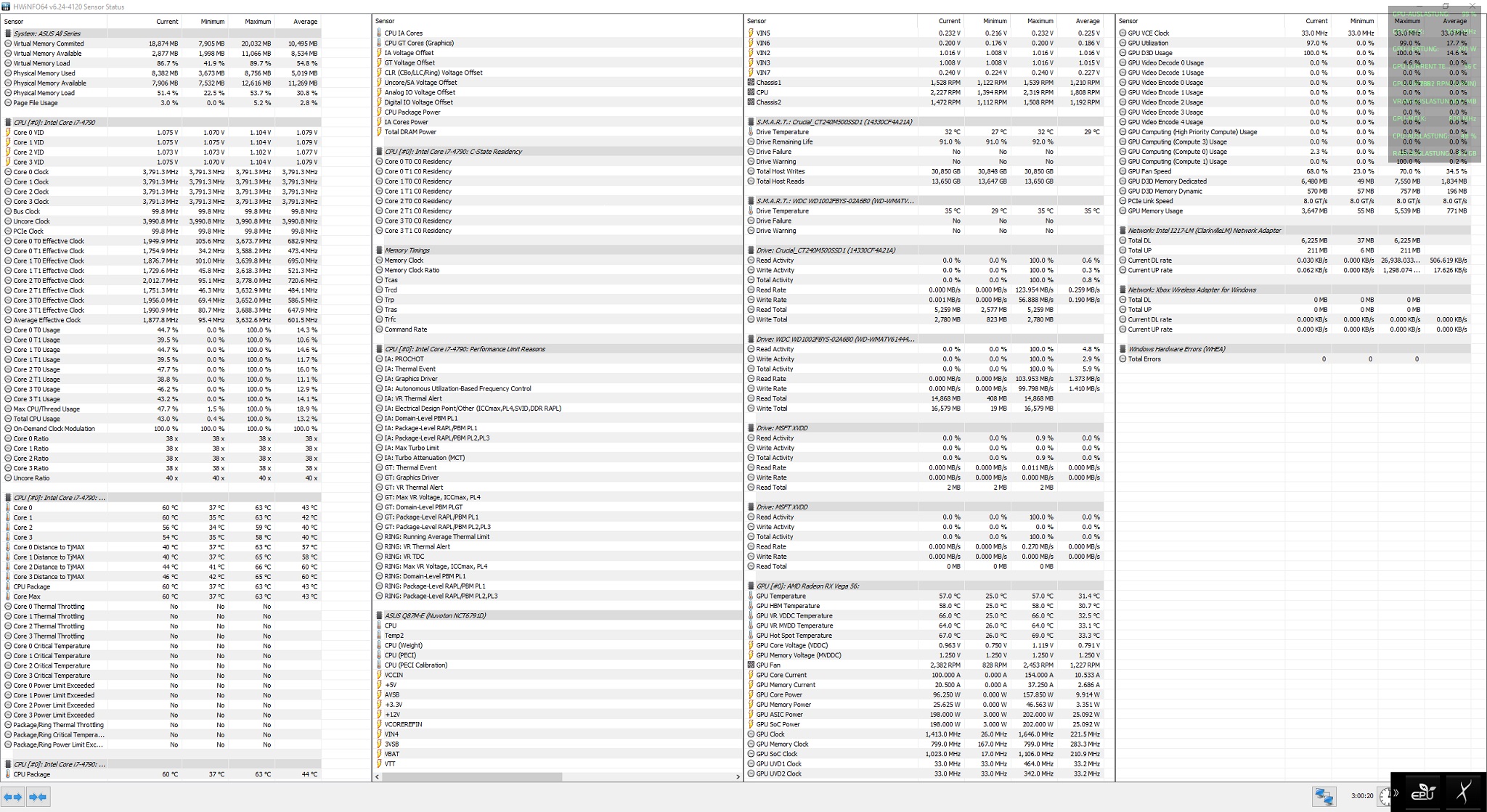Click the shrink columns inward-arrows button
The image size is (1487, 812).
(x=38, y=796)
